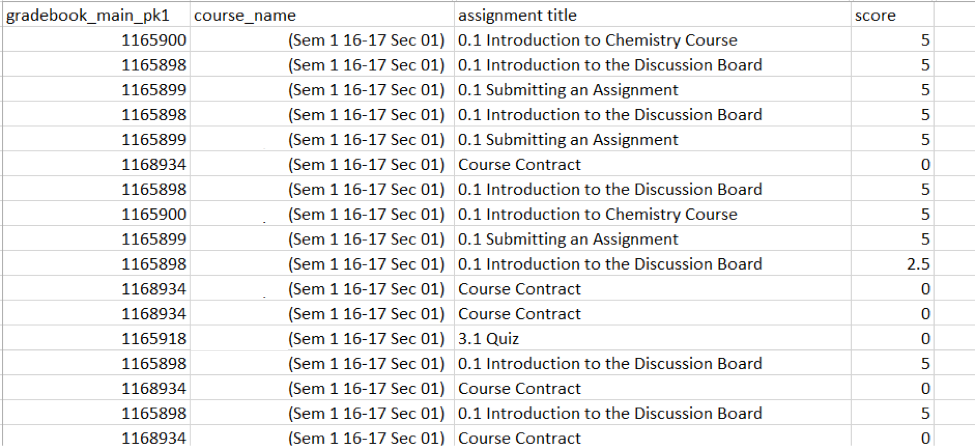Select the gradebook_main_pk1 header cell
This screenshot has width=975, height=446.
coord(95,16)
